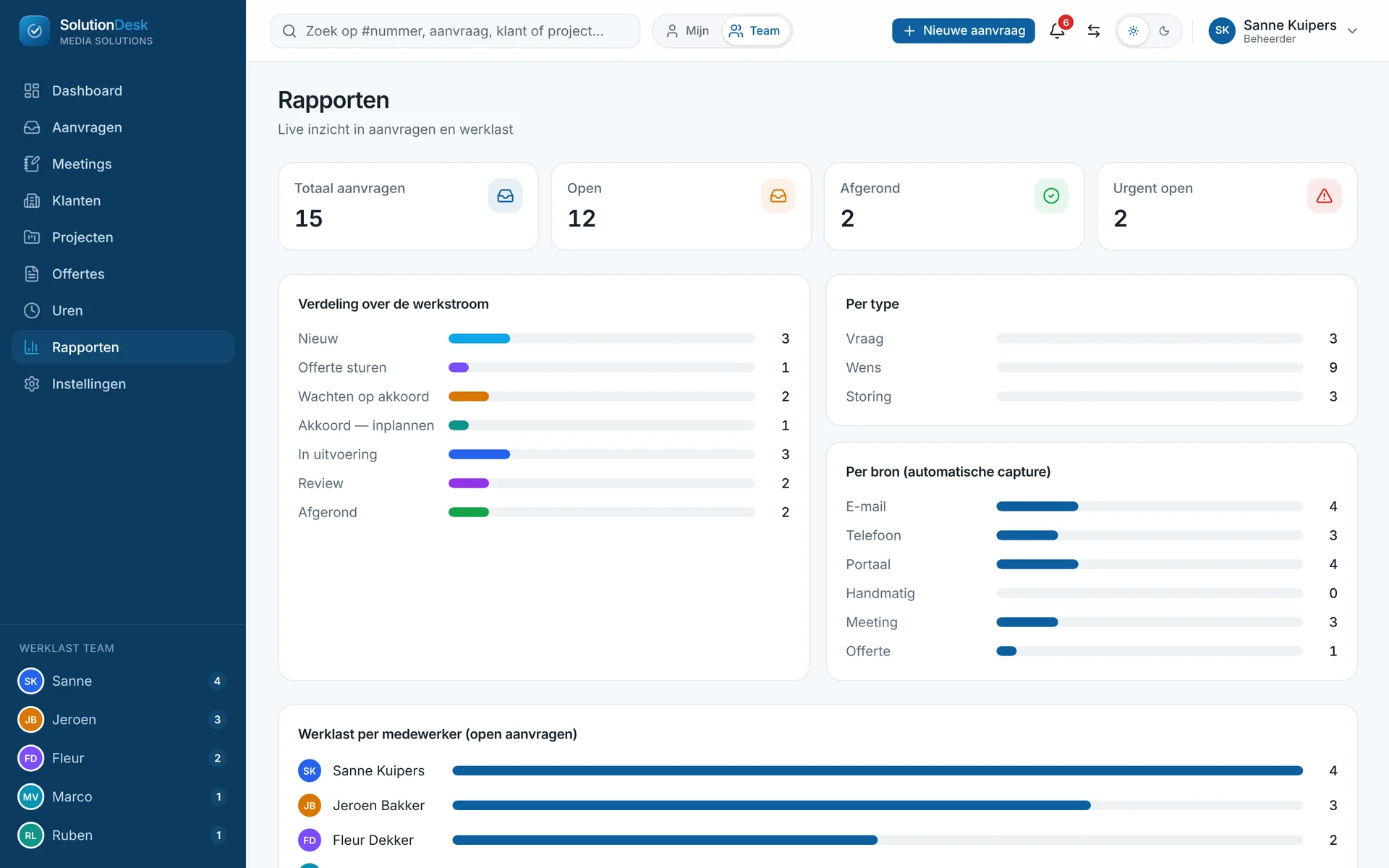Viewport: 1389px width, 868px height.
Task: Select the Team view filter
Action: click(755, 31)
